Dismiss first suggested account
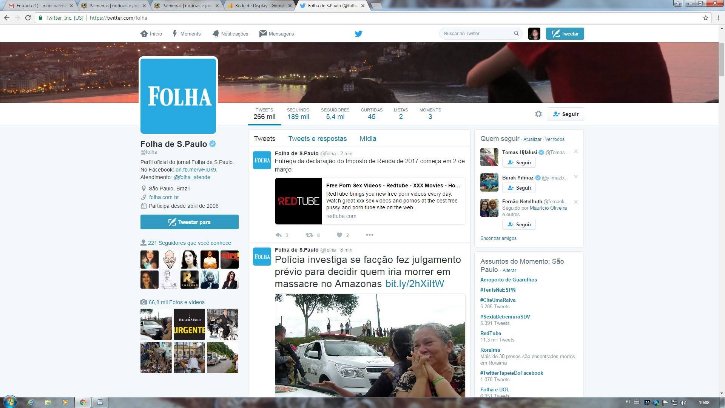 (x=576, y=152)
